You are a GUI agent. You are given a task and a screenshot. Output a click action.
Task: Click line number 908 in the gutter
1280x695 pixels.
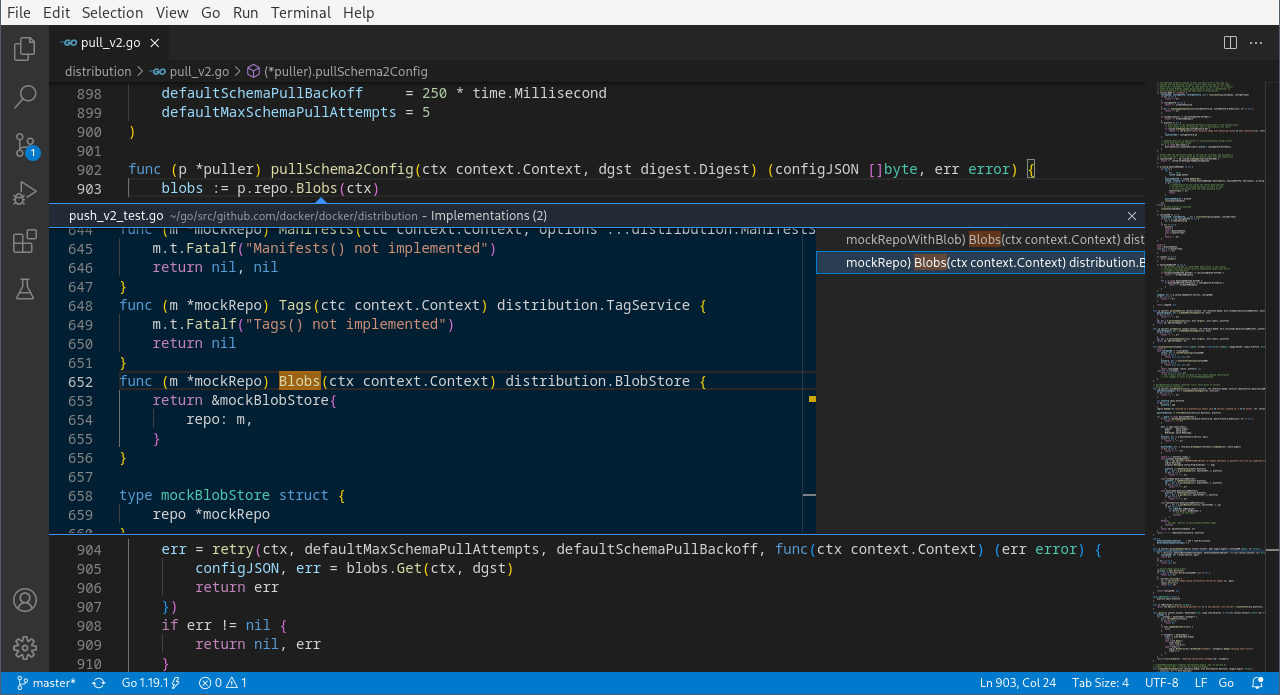pyautogui.click(x=89, y=625)
